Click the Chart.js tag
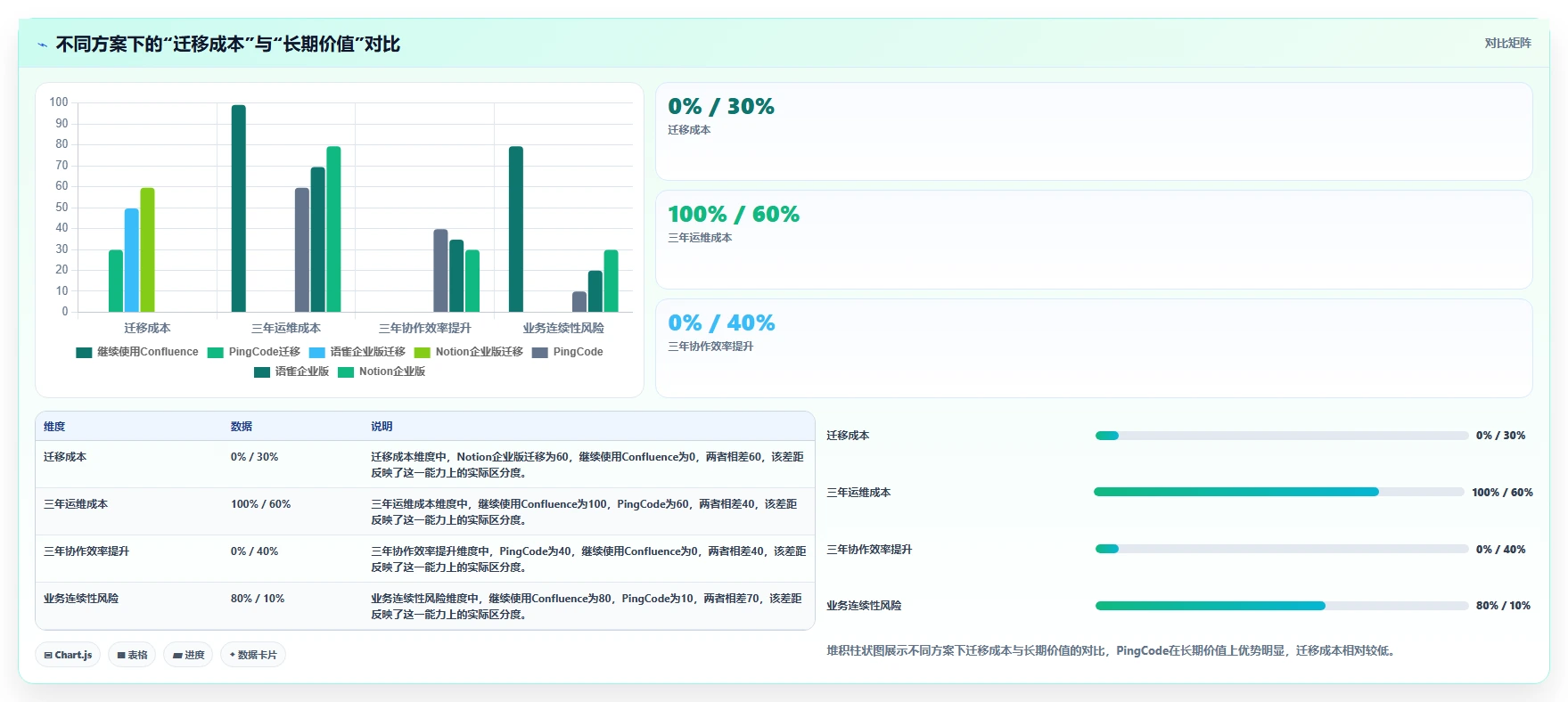This screenshot has height=702, width=1568. click(x=68, y=655)
